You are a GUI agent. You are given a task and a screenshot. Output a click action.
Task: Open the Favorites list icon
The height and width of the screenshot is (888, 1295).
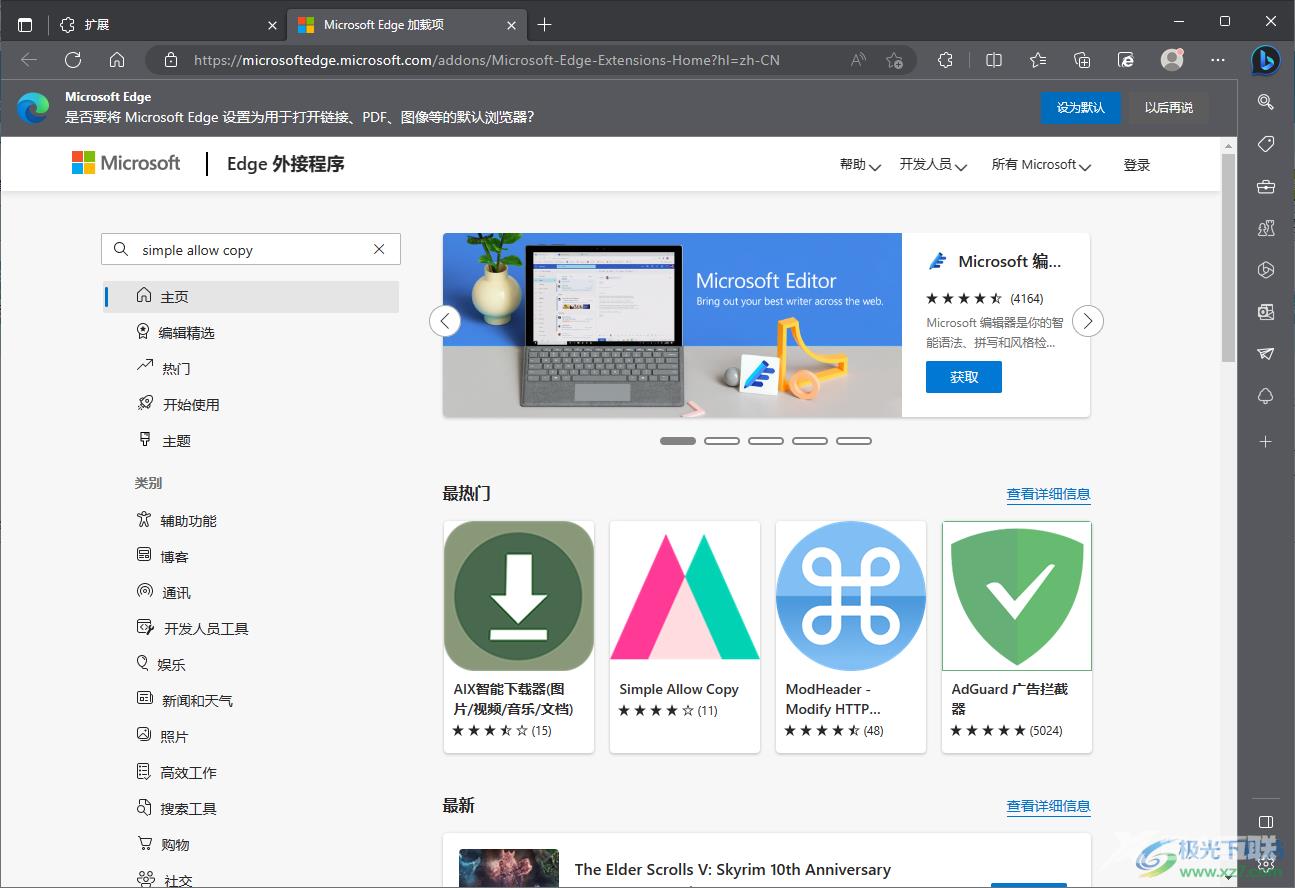coord(1038,60)
